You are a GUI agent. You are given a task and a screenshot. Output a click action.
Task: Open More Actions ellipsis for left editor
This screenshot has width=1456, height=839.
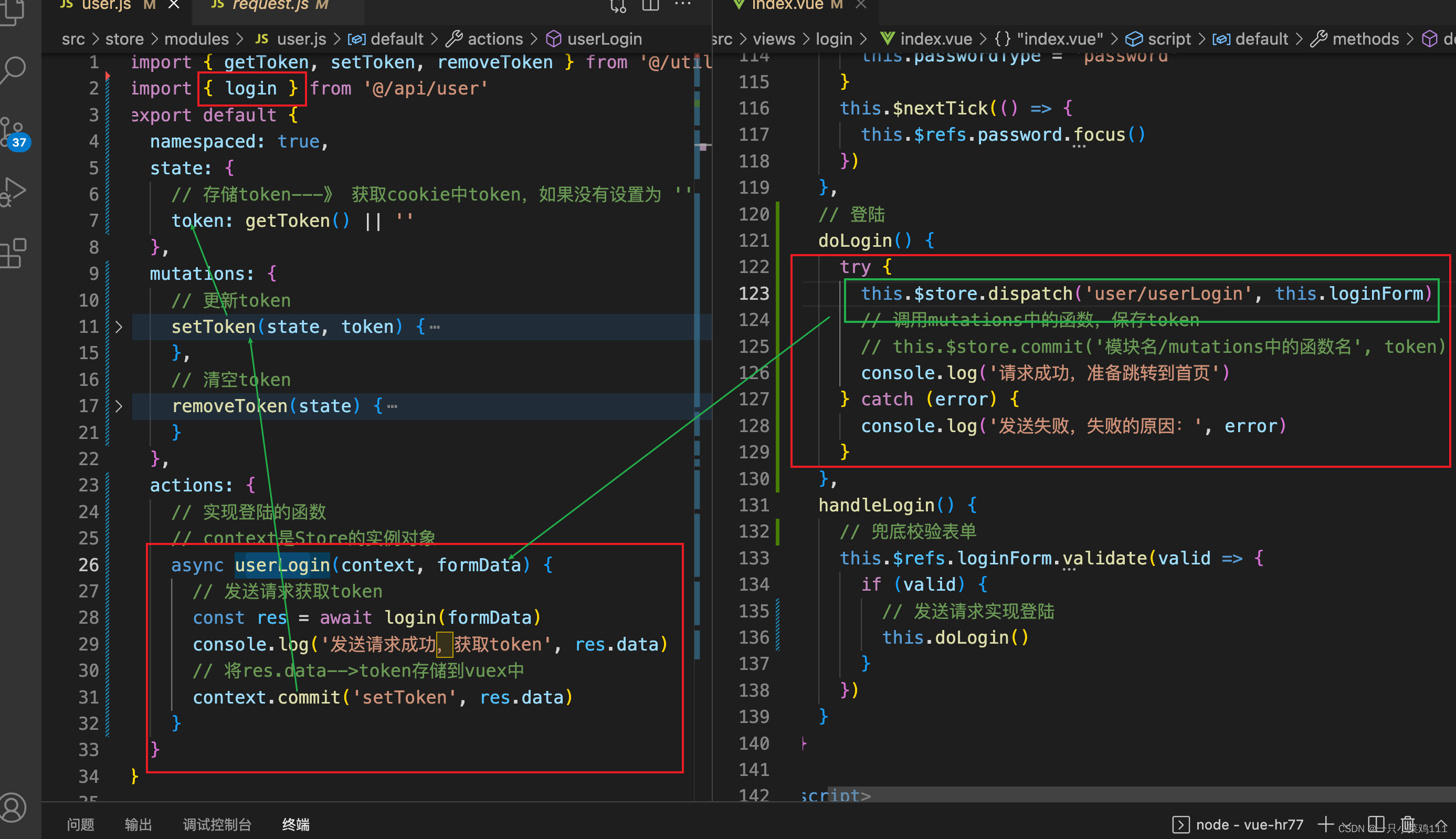(x=683, y=5)
